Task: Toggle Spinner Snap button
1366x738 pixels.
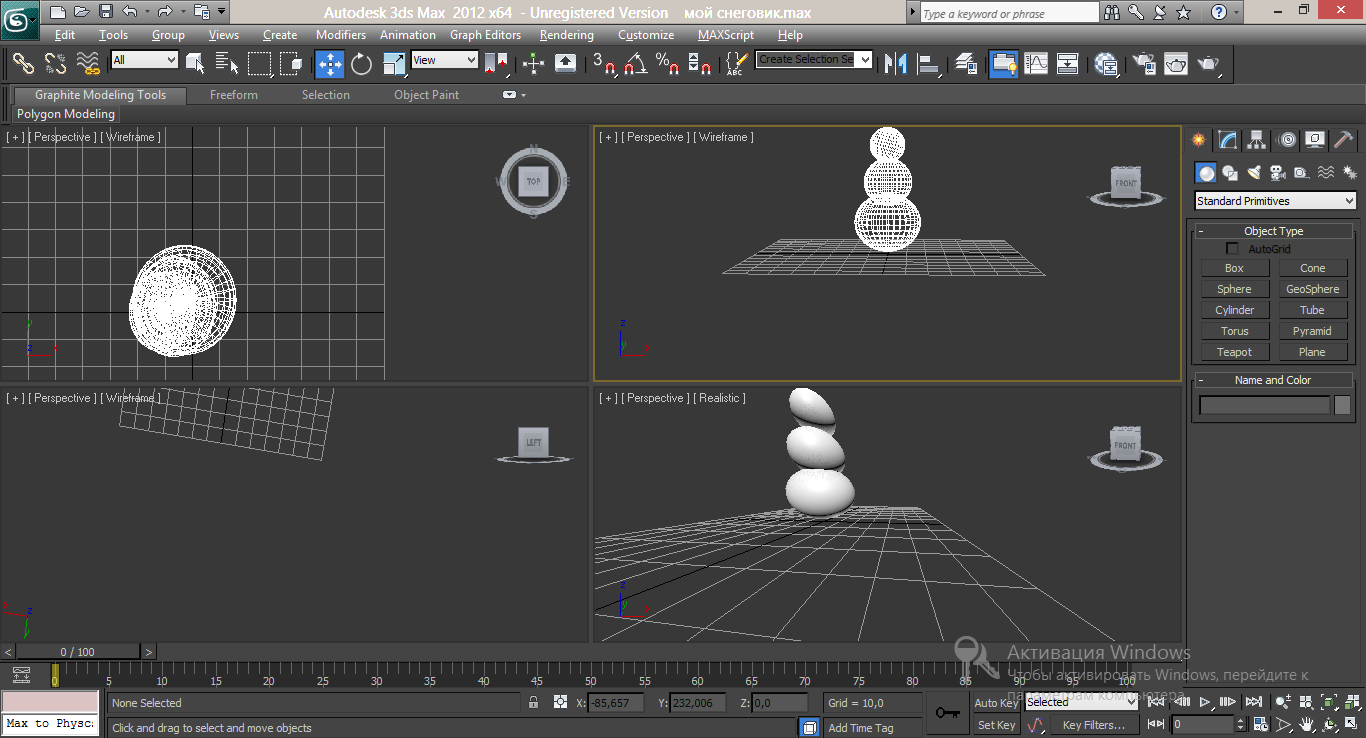Action: pos(701,63)
